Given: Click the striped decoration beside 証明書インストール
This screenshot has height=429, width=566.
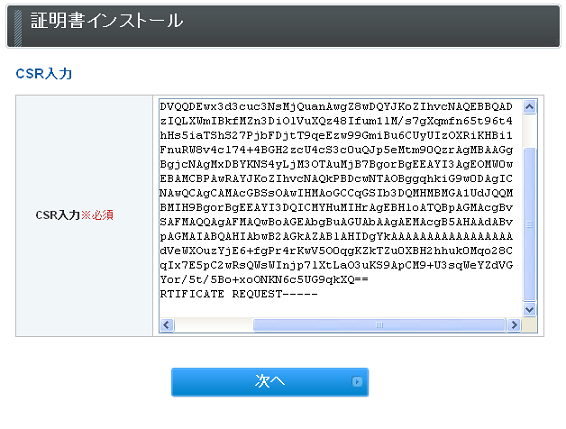Looking at the screenshot, I should [17, 28].
